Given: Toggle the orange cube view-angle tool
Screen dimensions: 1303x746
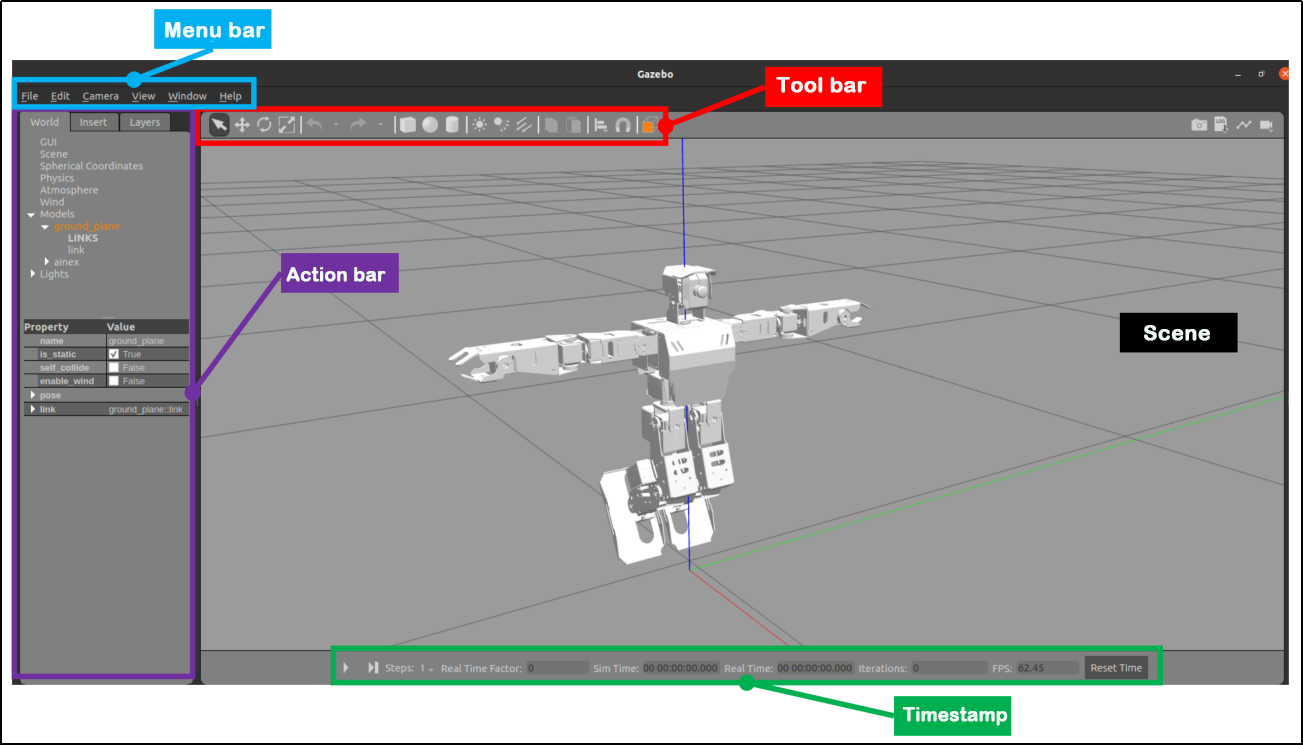Looking at the screenshot, I should (x=650, y=125).
